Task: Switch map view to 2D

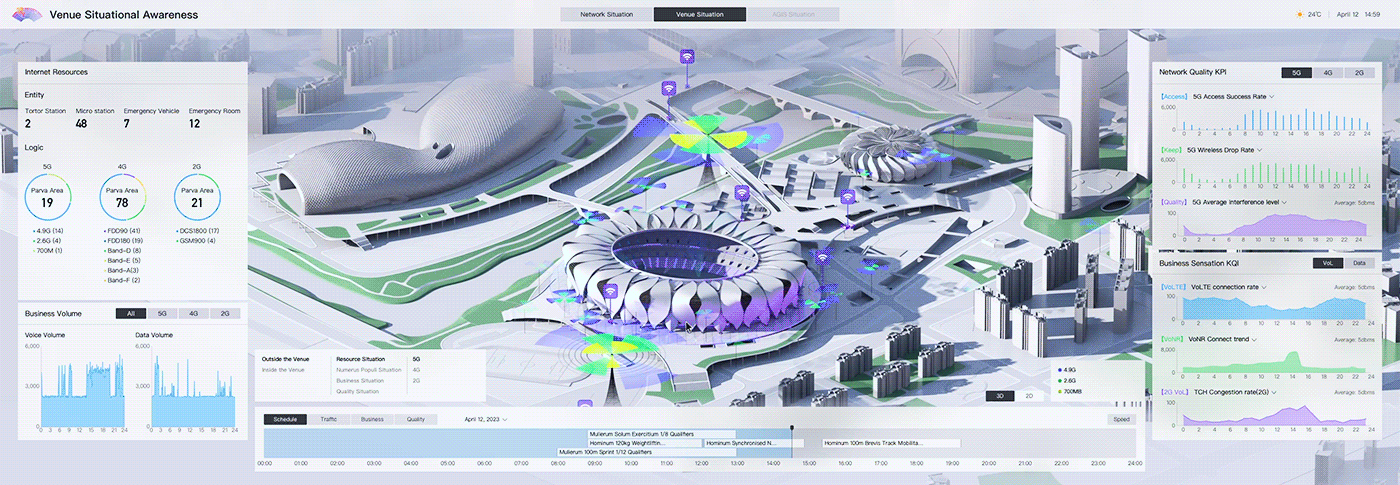Action: tap(1029, 396)
